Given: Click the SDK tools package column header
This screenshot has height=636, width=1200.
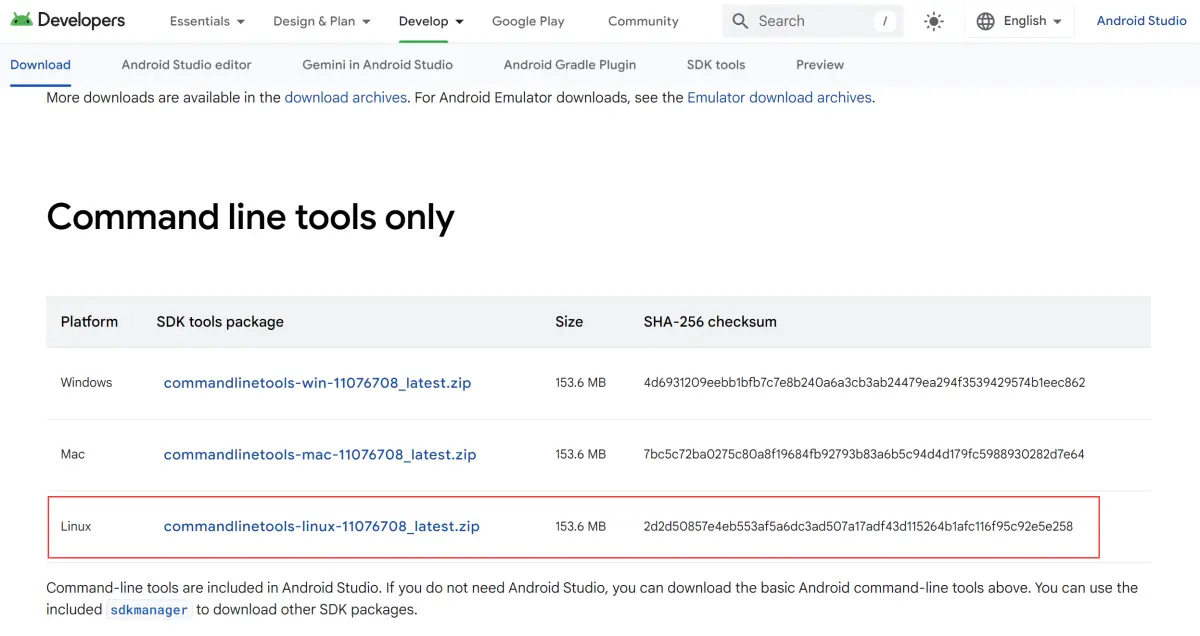Looking at the screenshot, I should click(x=220, y=322).
